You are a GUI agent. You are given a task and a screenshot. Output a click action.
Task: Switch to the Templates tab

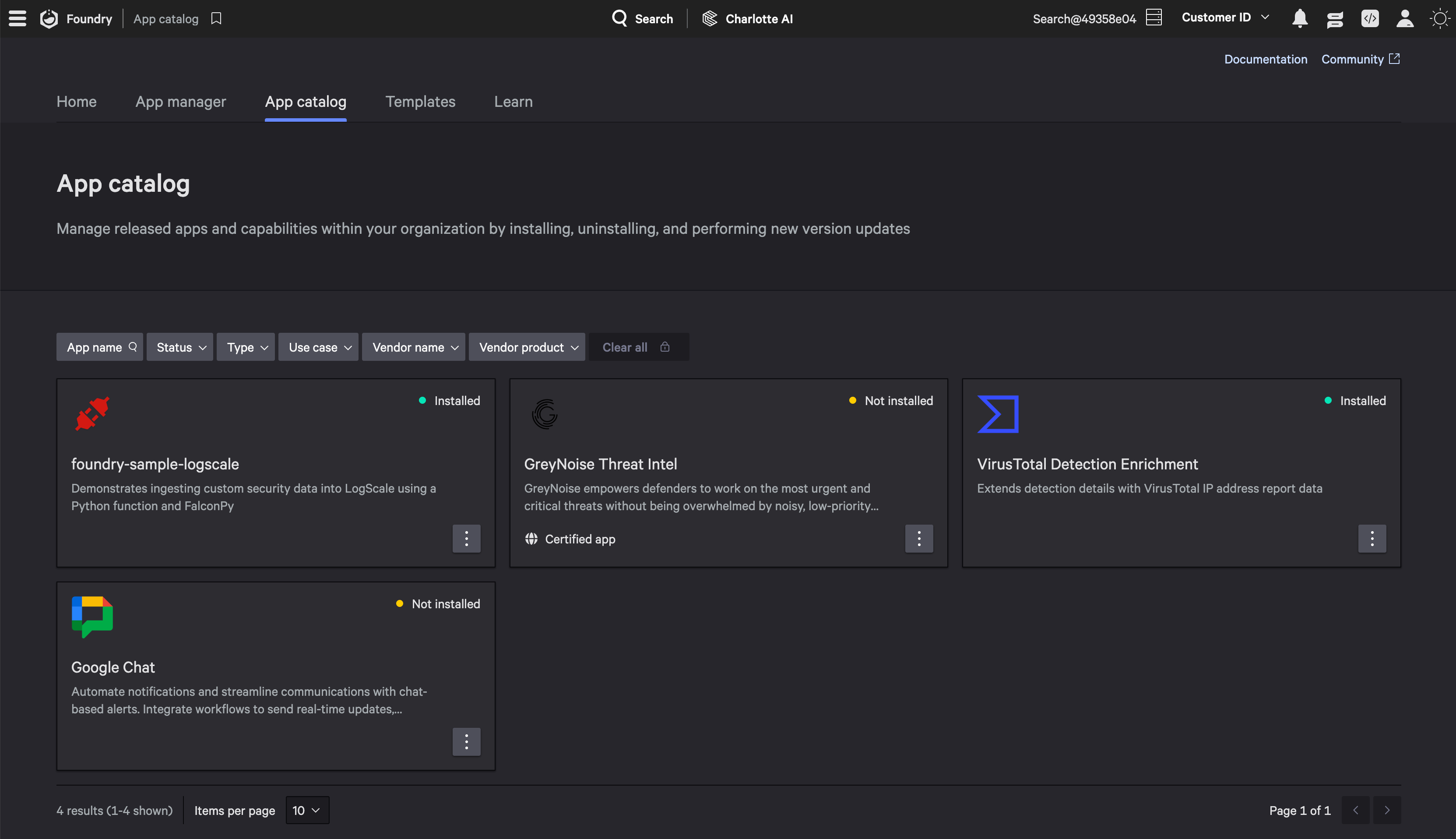pyautogui.click(x=420, y=102)
